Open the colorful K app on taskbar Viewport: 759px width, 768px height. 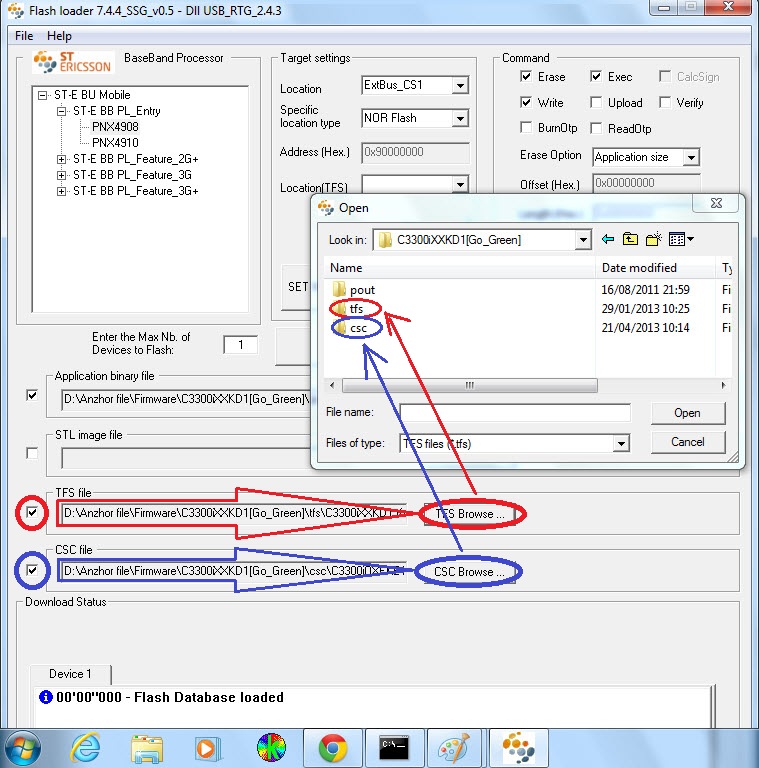(x=271, y=748)
